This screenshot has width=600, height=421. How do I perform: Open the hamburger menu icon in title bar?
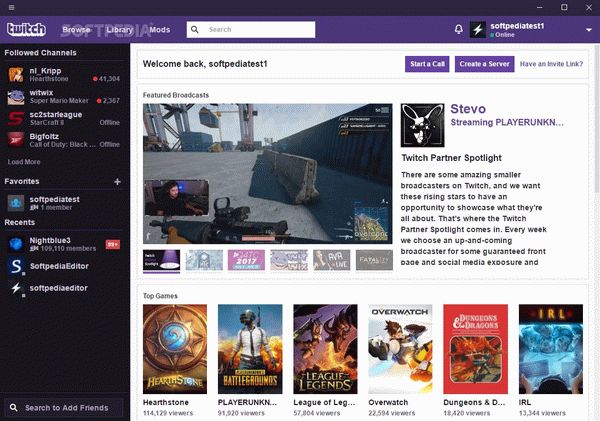coord(11,7)
